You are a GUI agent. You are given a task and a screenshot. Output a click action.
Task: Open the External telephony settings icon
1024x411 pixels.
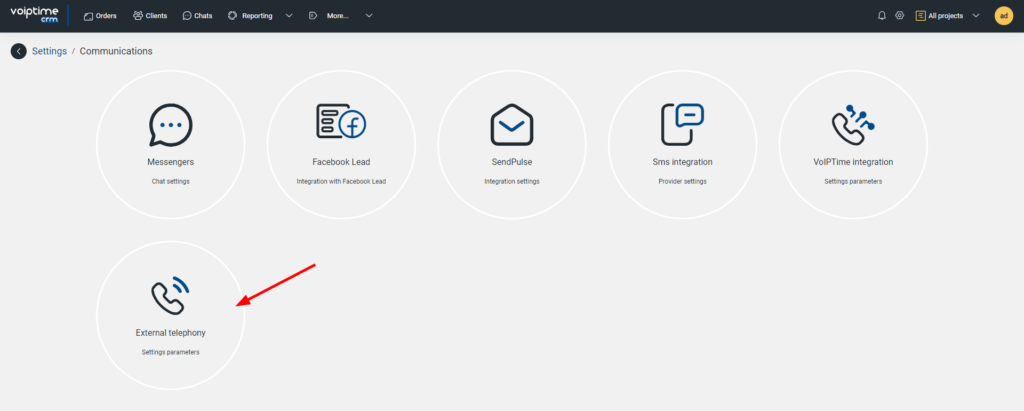[170, 296]
